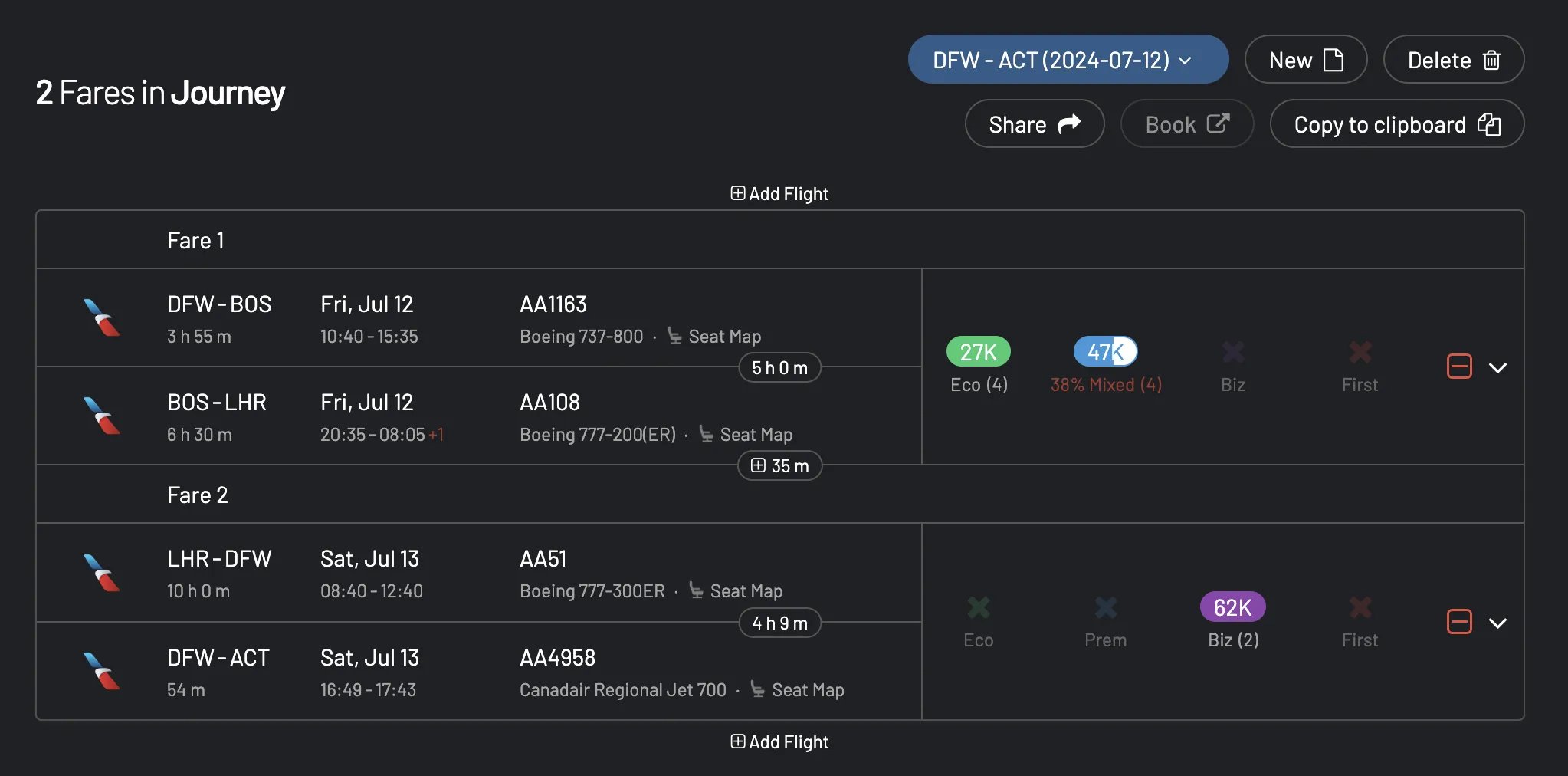
Task: Click unavailable Biz X icon in Fare 1
Action: 1233,353
